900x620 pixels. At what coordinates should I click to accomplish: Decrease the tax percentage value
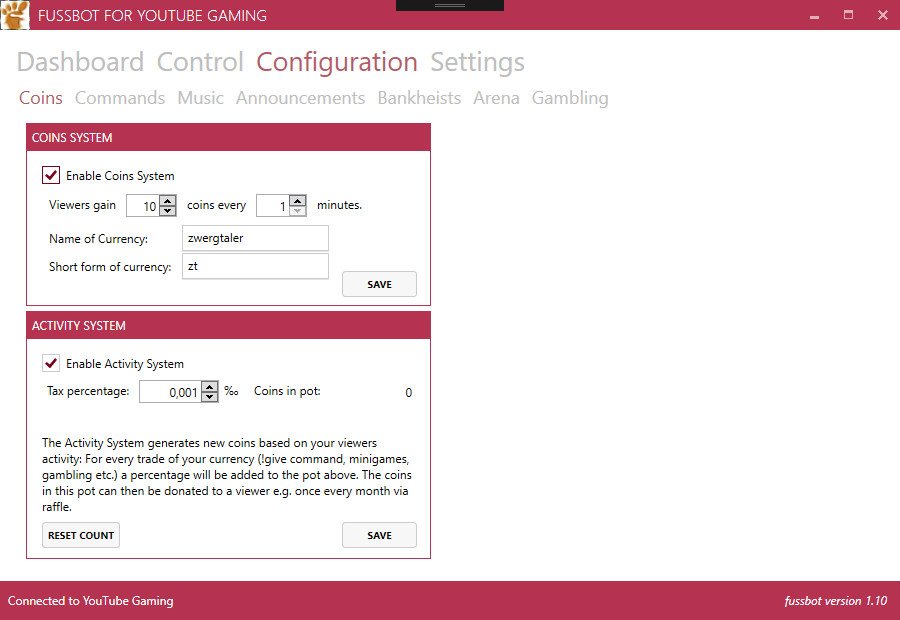coord(210,397)
